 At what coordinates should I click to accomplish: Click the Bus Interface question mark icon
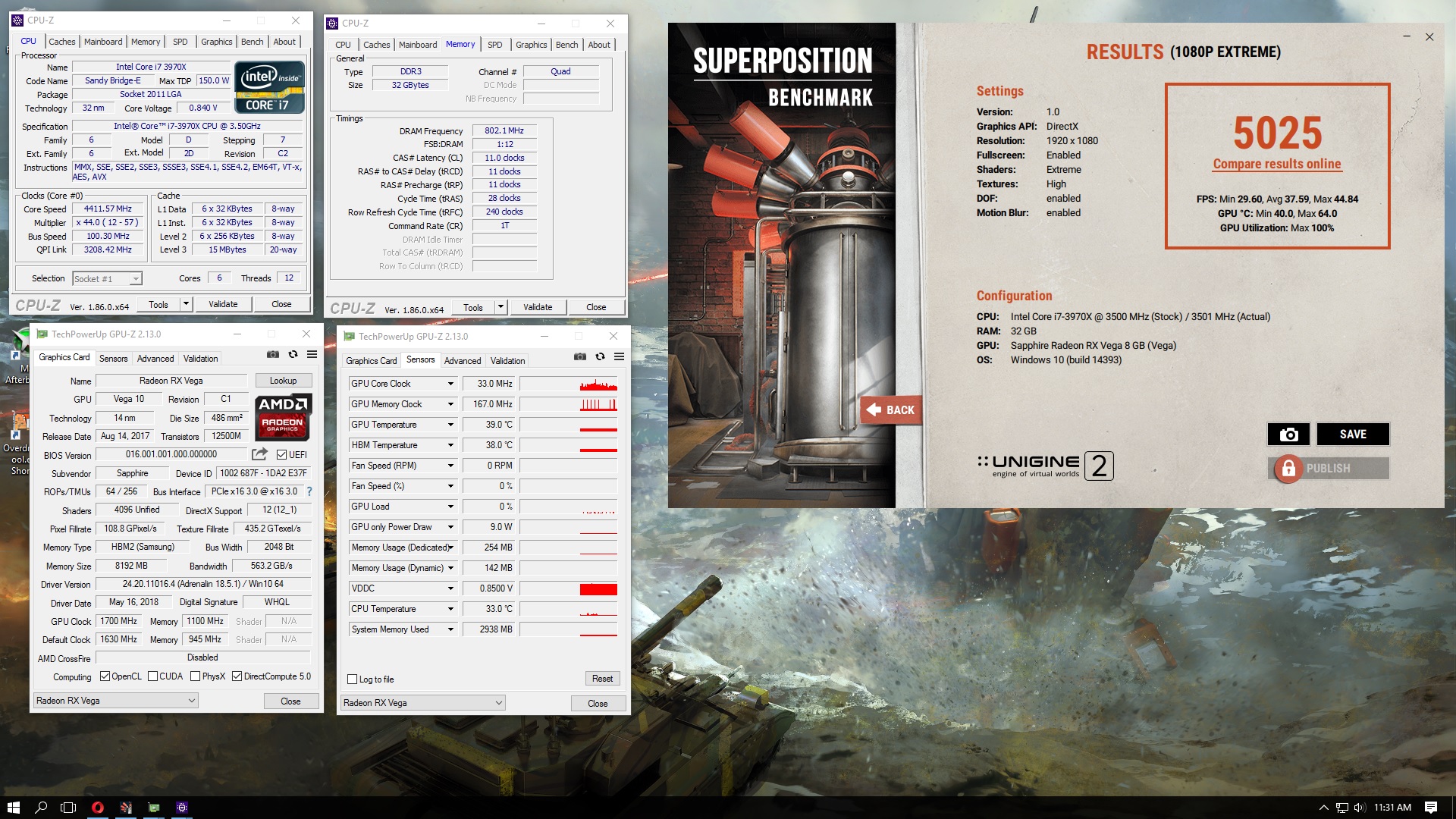point(309,491)
